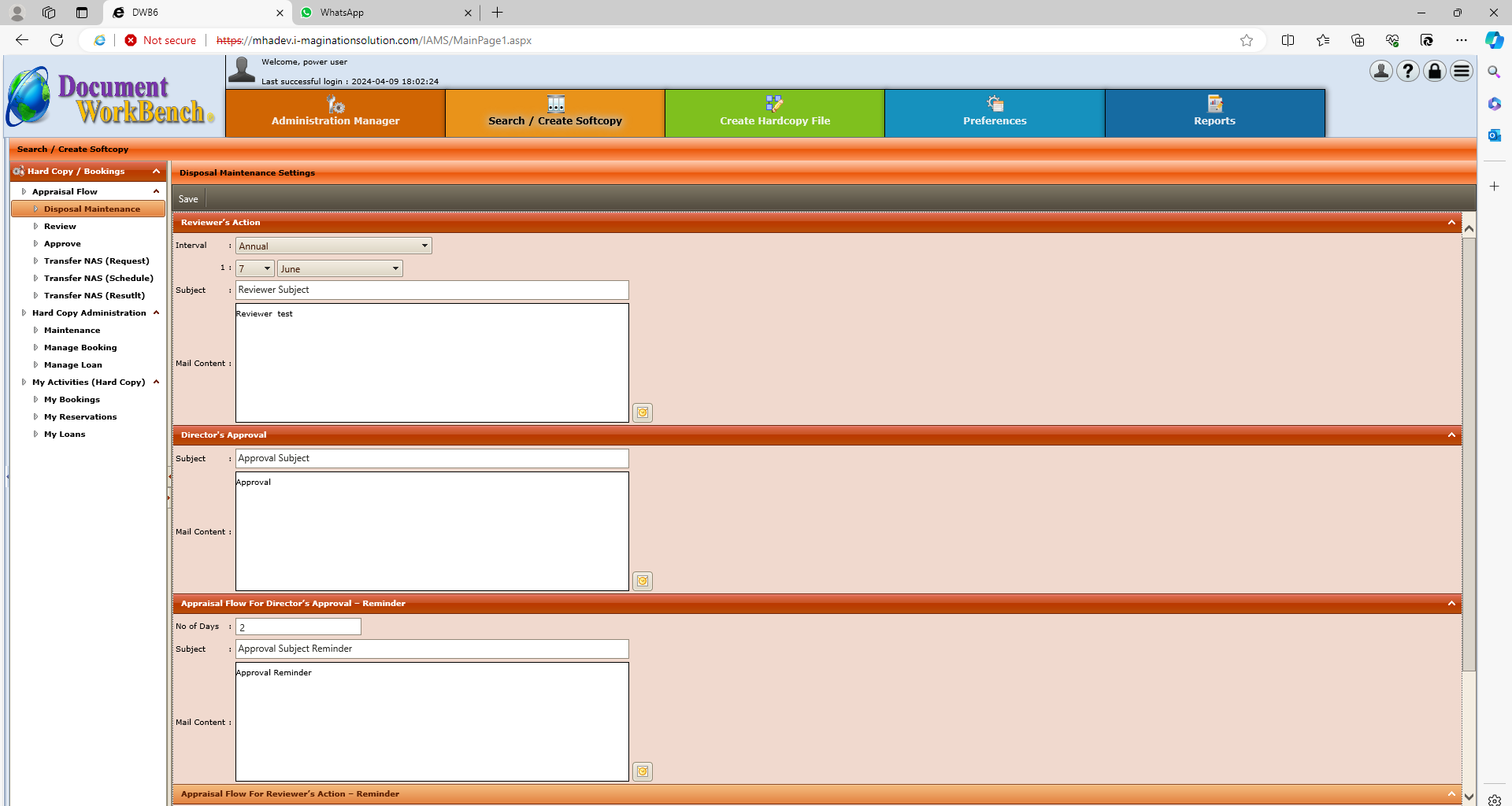Collapse the Director's Approval section
The height and width of the screenshot is (806, 1512).
tap(1451, 435)
